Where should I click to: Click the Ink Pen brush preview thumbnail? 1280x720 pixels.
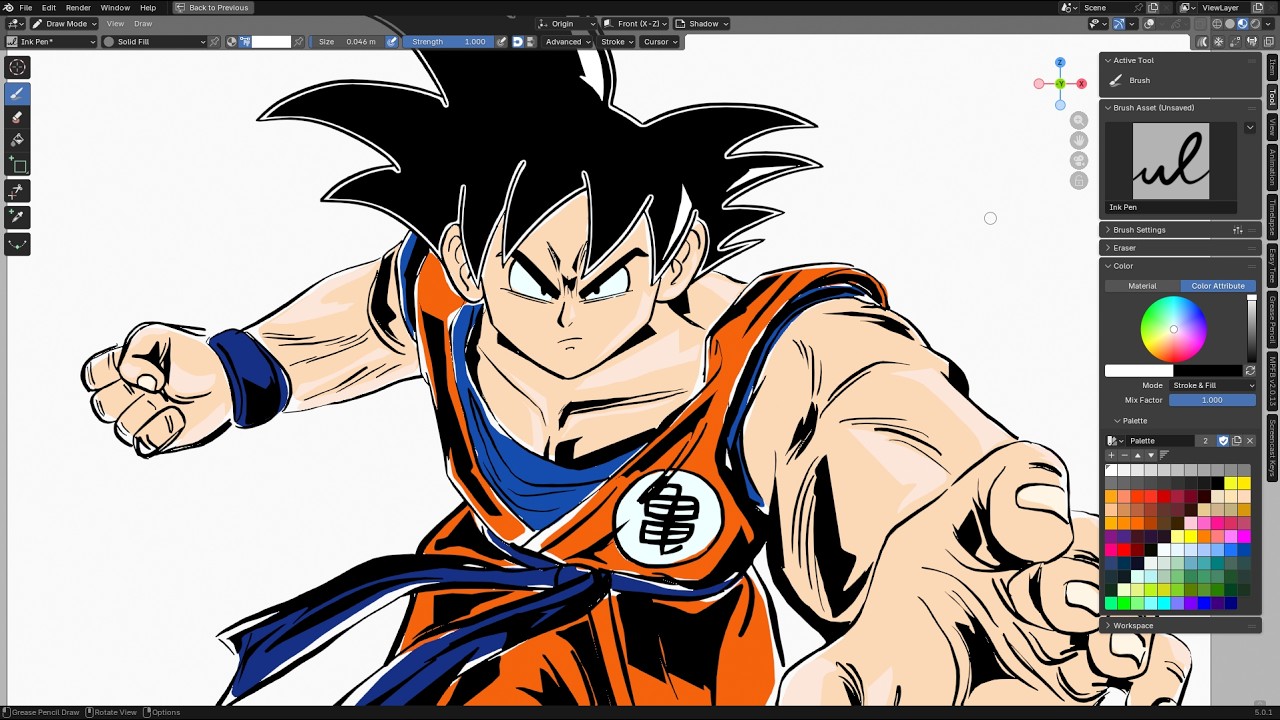point(1170,161)
